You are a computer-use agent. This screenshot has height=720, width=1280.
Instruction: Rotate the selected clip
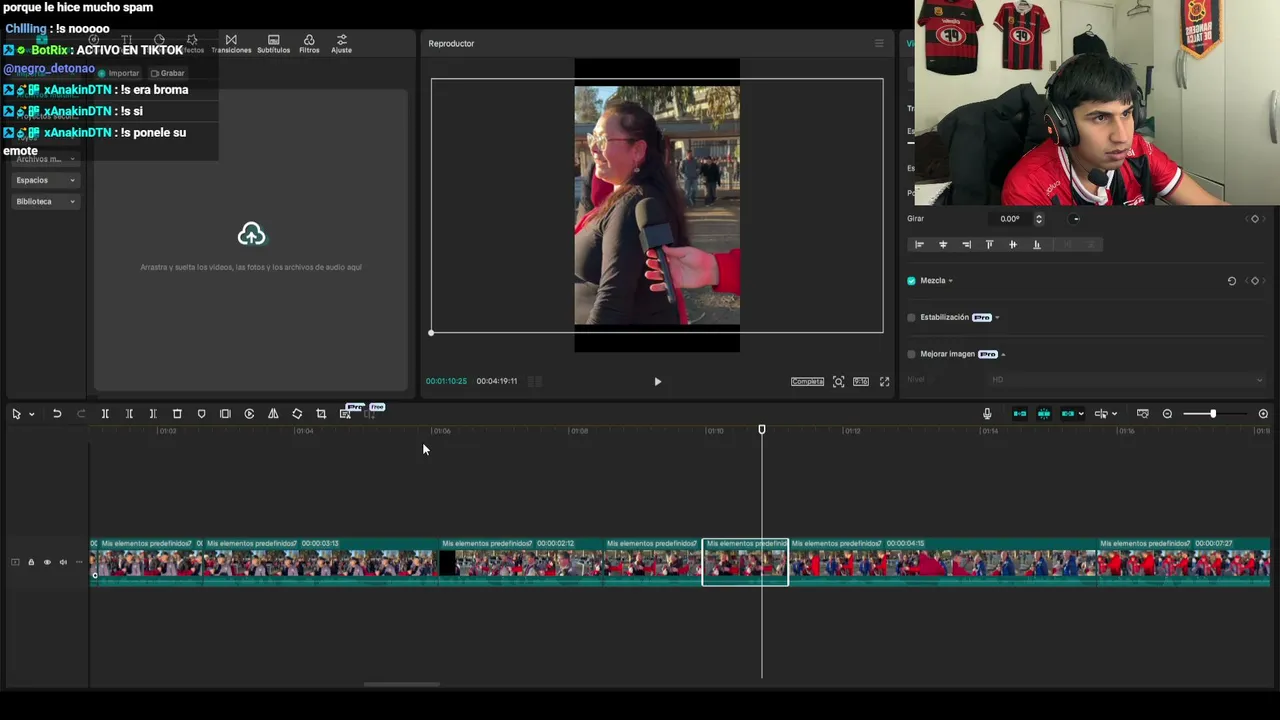(297, 414)
